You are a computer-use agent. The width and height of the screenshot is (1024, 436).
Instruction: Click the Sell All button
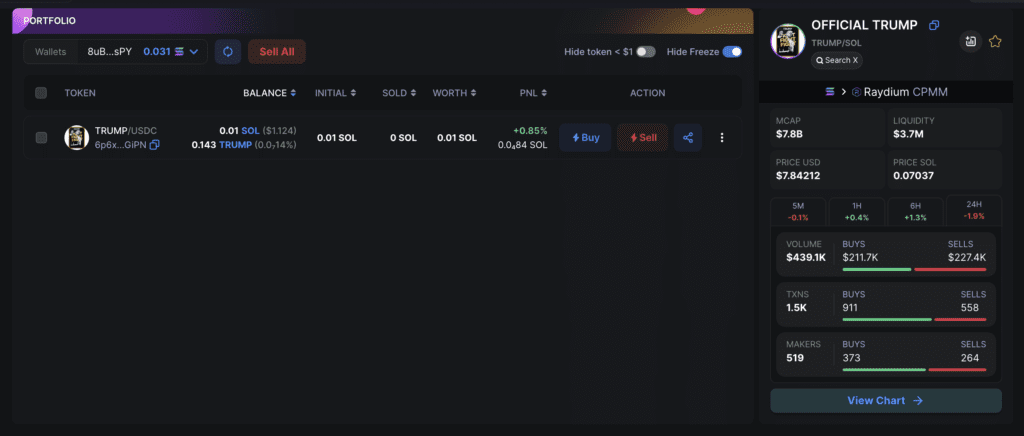pos(277,52)
